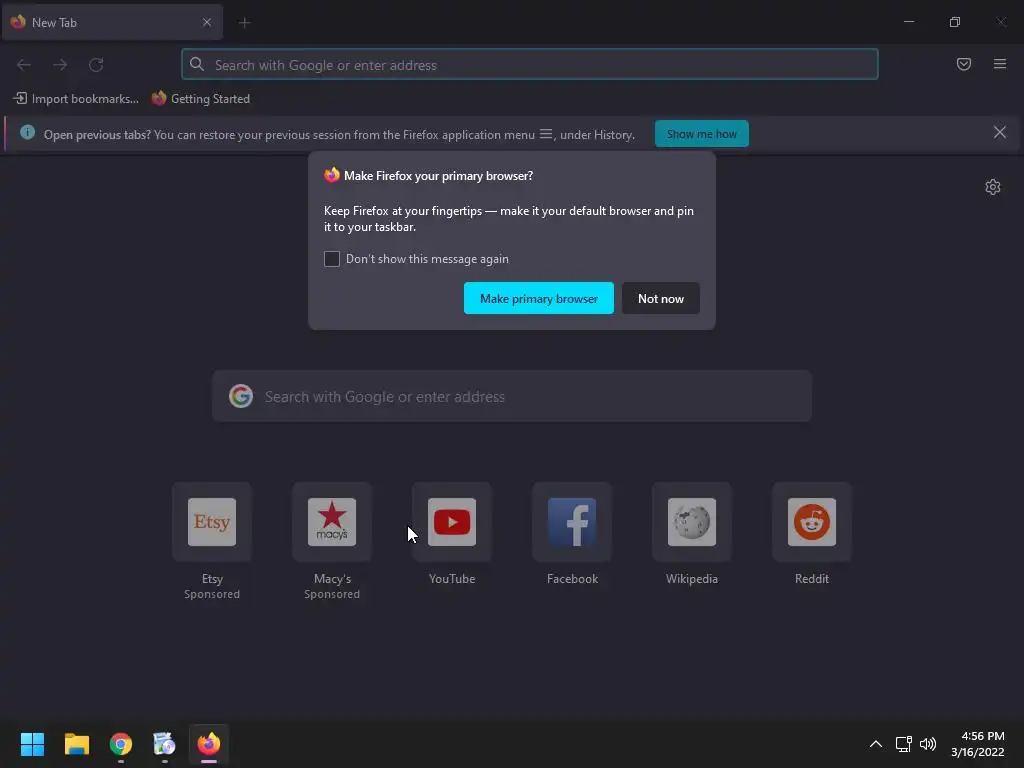The image size is (1024, 768).
Task: Click the forward navigation arrow
Action: click(x=60, y=65)
